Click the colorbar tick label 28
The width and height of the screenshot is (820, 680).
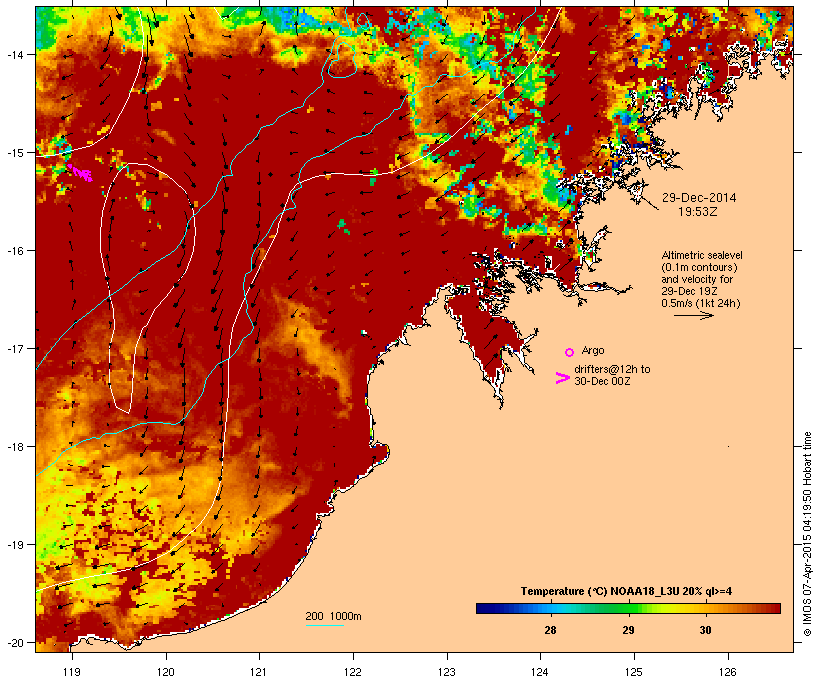tap(550, 630)
